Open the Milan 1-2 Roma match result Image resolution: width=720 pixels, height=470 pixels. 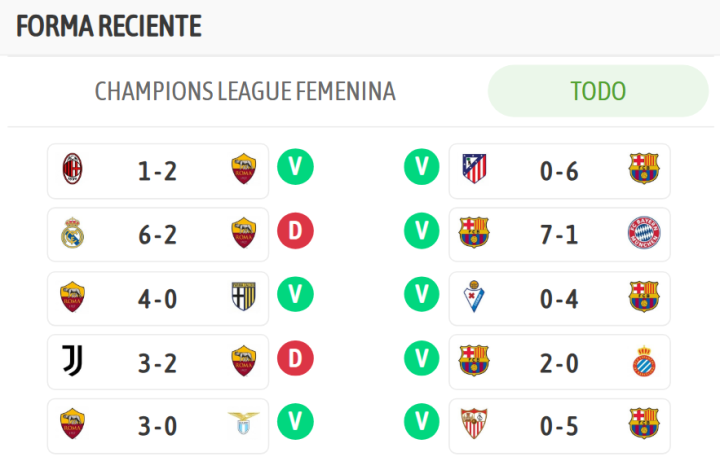157,170
